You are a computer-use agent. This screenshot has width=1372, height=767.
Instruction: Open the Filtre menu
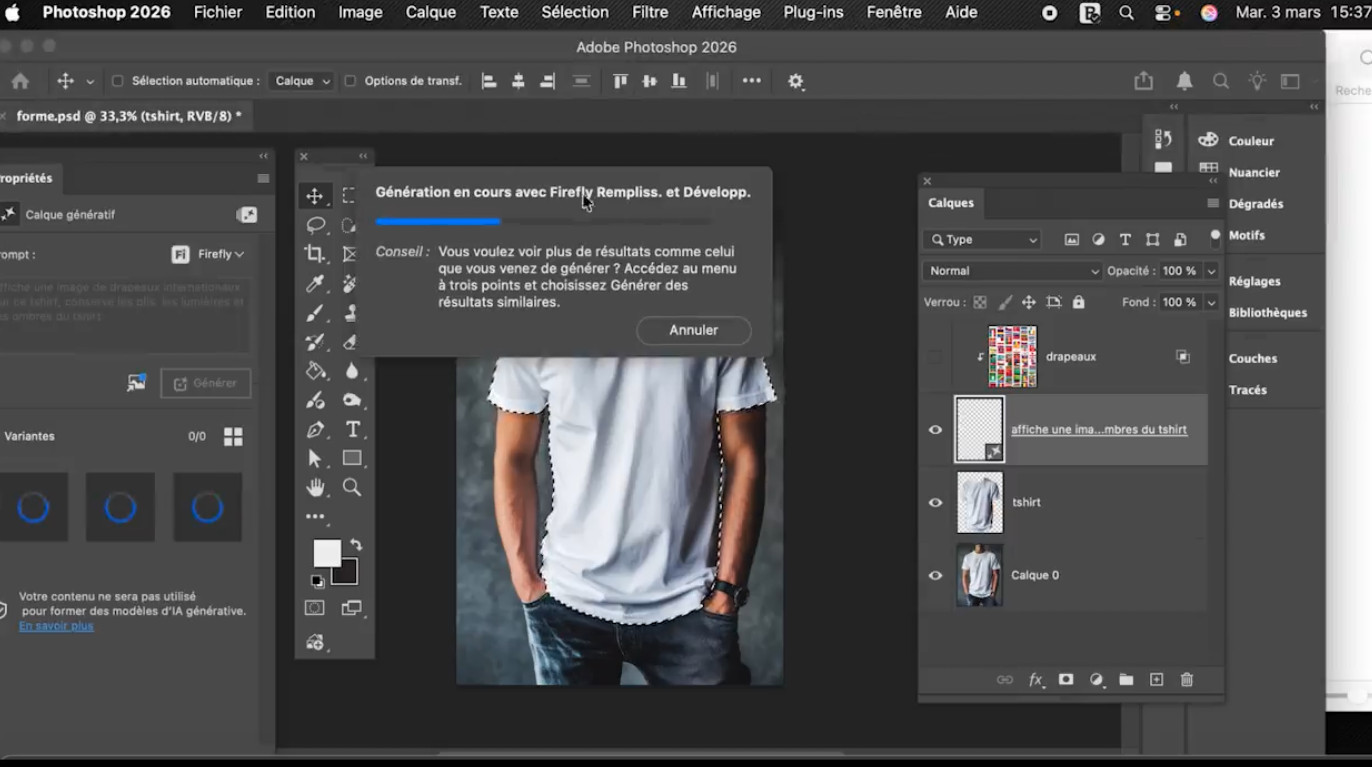(650, 13)
